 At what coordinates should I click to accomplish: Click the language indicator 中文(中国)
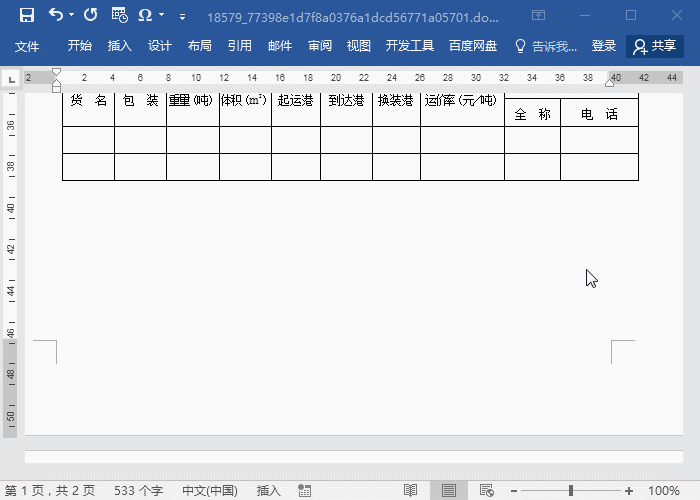coord(210,491)
